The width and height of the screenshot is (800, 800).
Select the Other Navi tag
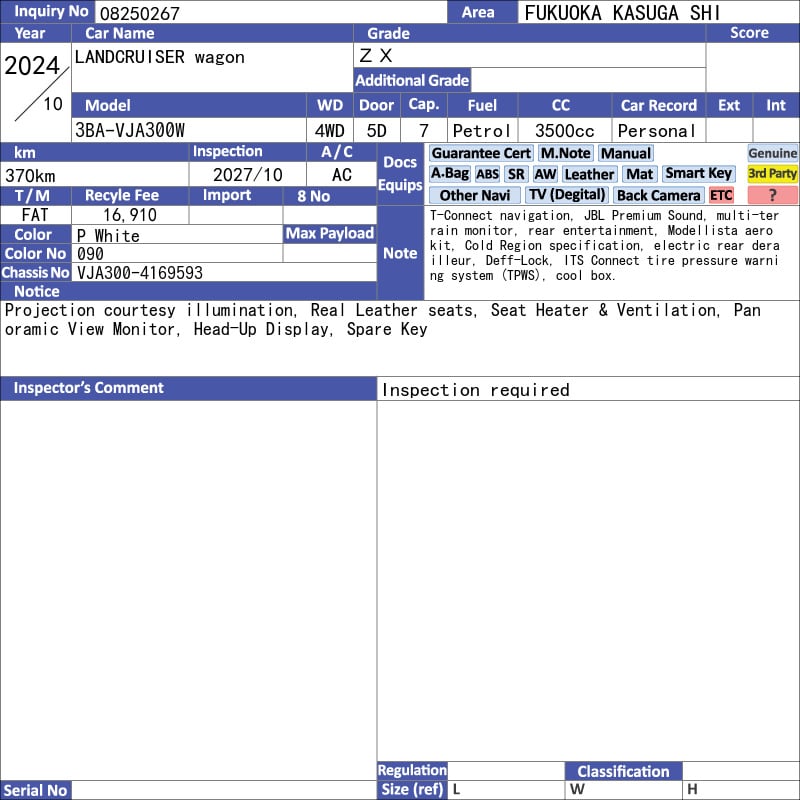click(474, 195)
